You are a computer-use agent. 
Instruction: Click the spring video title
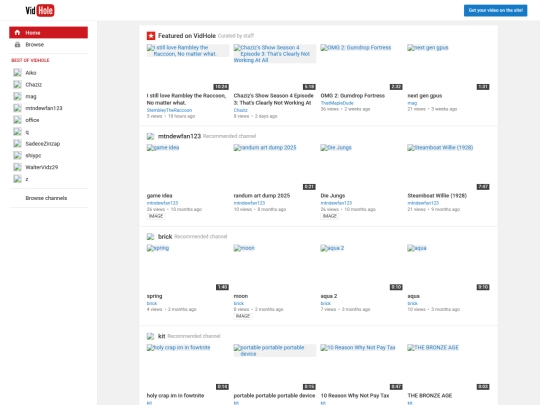[154, 296]
